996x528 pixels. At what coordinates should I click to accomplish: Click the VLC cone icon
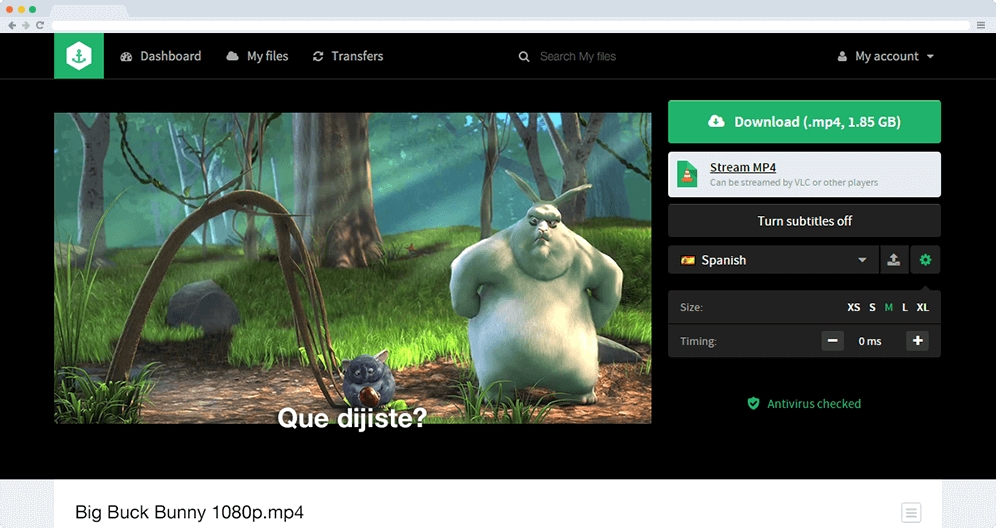click(x=687, y=174)
